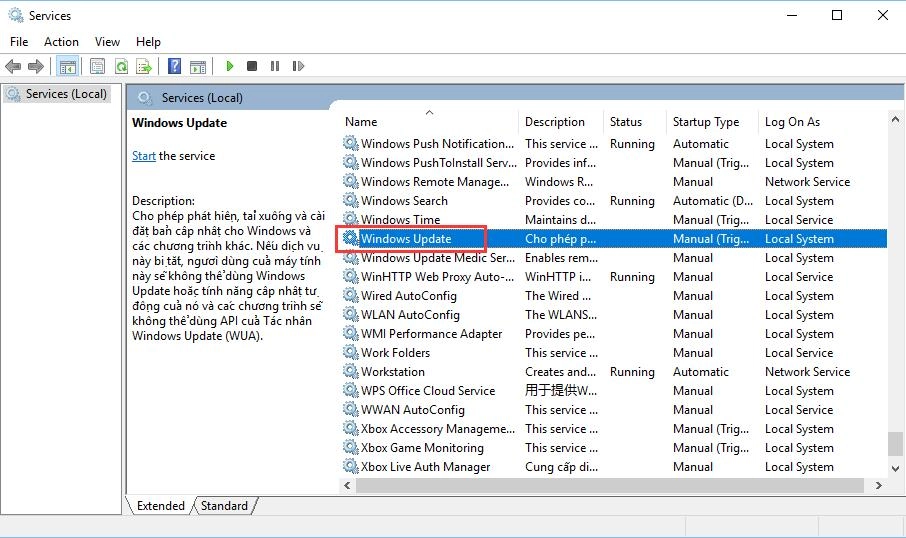Click the horizontal scrollbar left arrow

(347, 485)
